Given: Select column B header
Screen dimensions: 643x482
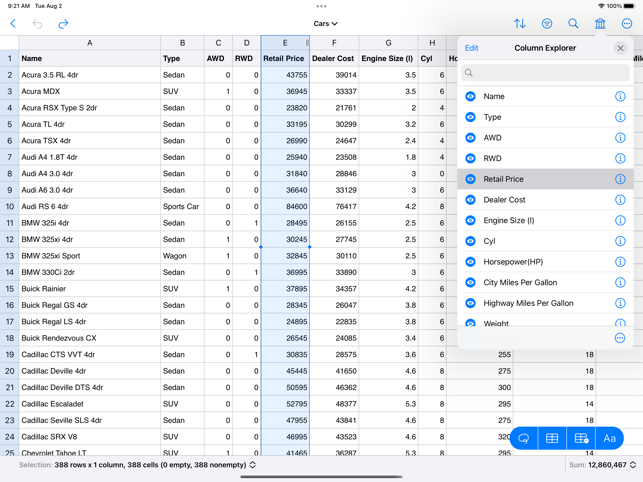Looking at the screenshot, I should [x=182, y=43].
